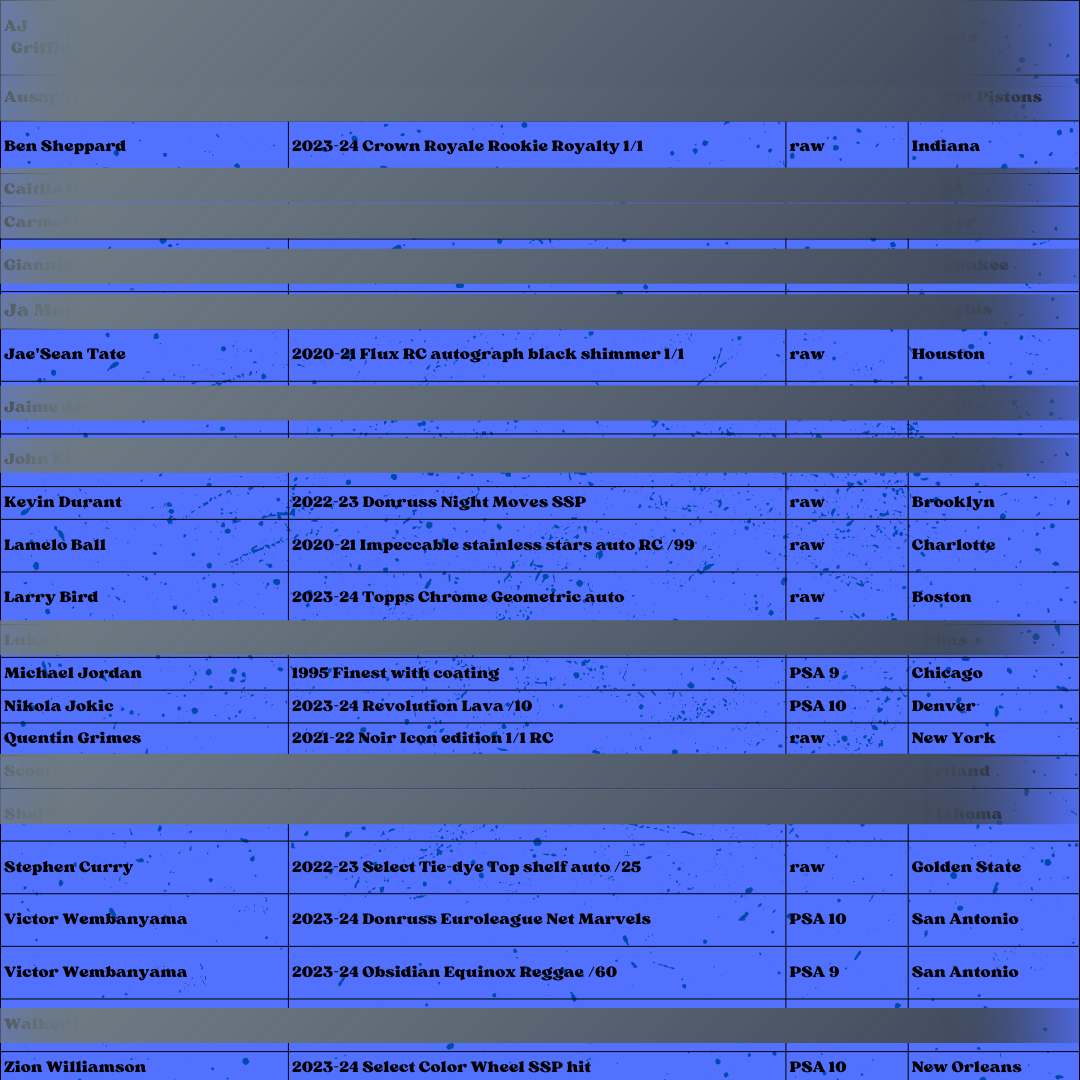Select the Larry Bird name cell
The height and width of the screenshot is (1080, 1080).
pyautogui.click(x=51, y=597)
